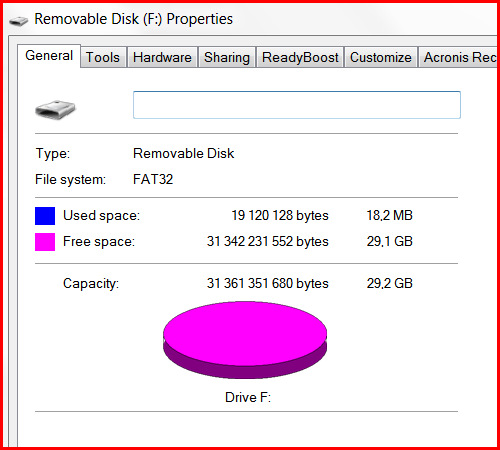Select the Customize tab

tap(381, 57)
